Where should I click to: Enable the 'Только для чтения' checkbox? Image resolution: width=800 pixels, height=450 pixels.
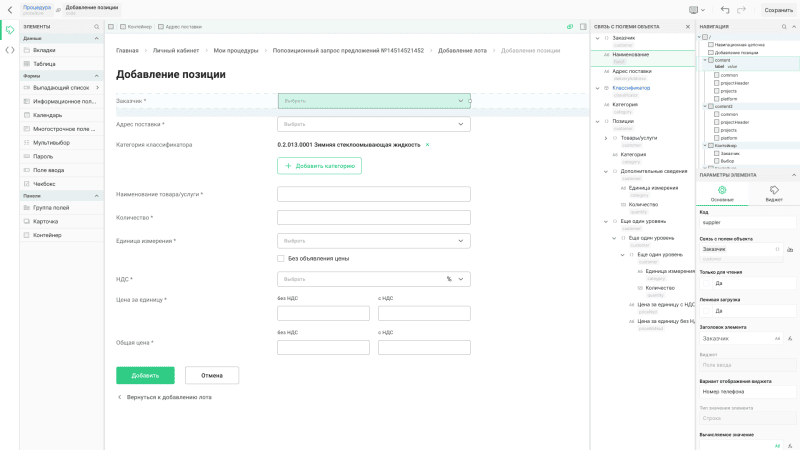tap(706, 283)
